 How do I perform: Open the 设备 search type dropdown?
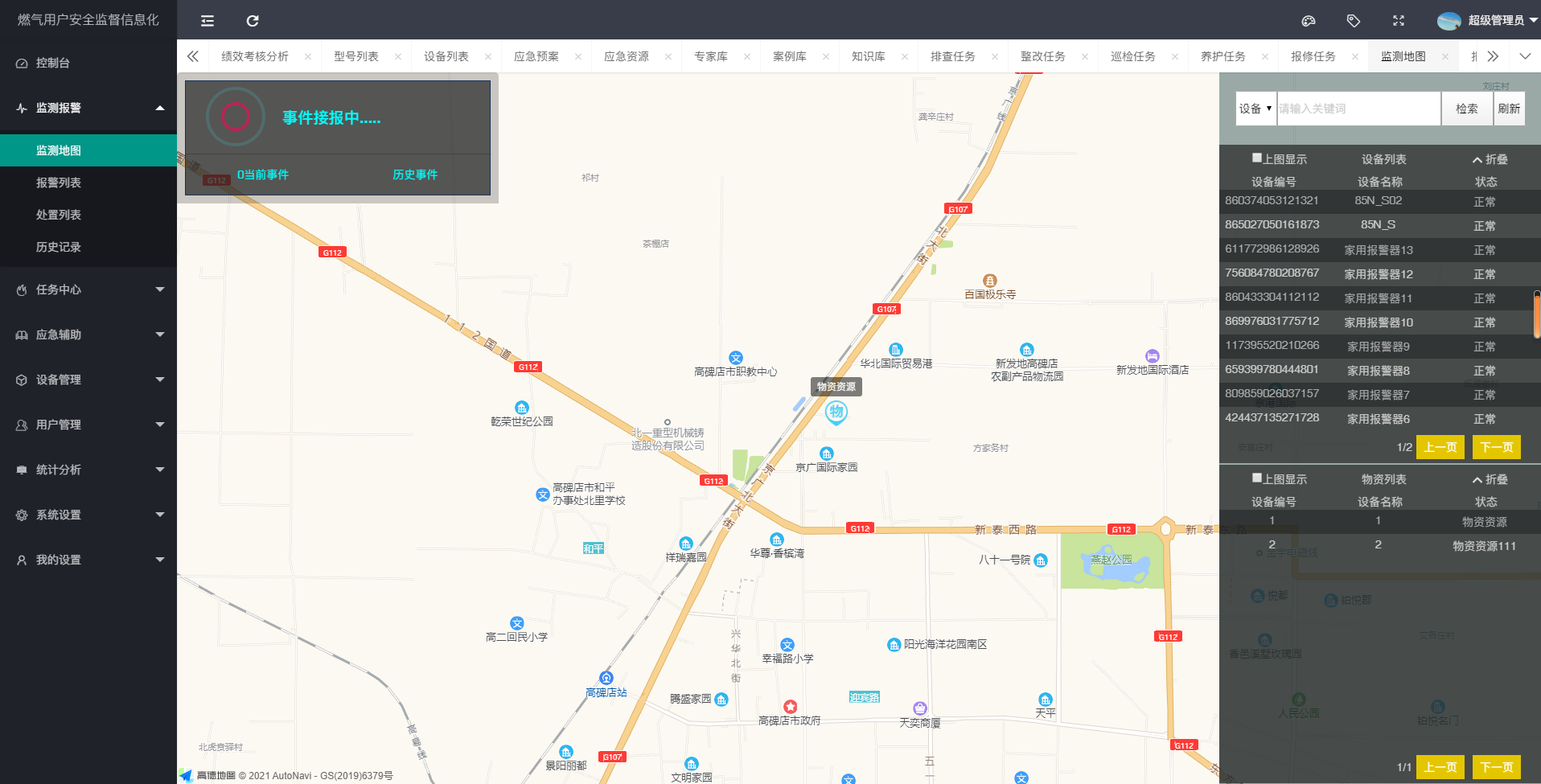pyautogui.click(x=1255, y=109)
